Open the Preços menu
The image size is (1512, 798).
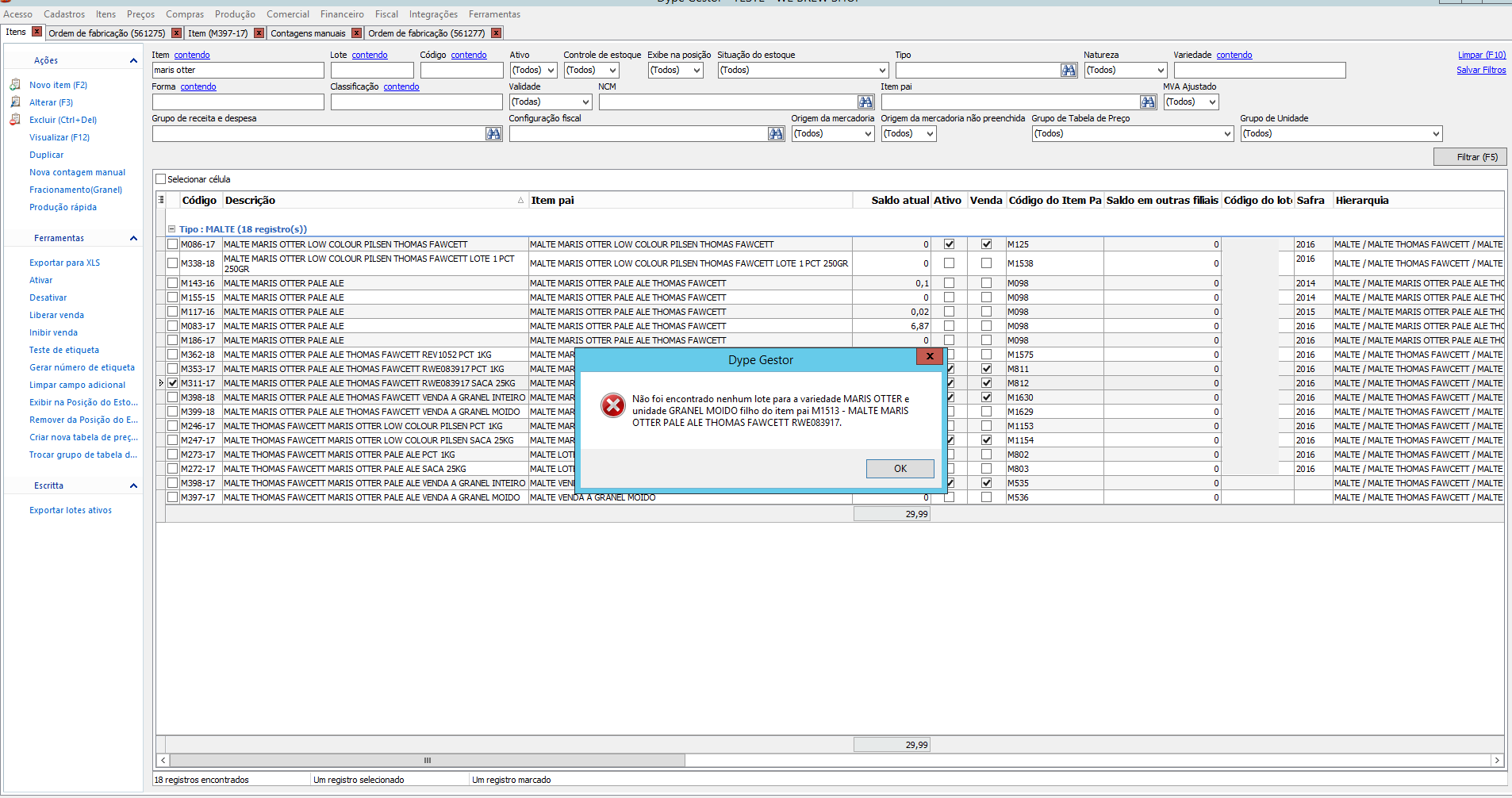pos(140,14)
